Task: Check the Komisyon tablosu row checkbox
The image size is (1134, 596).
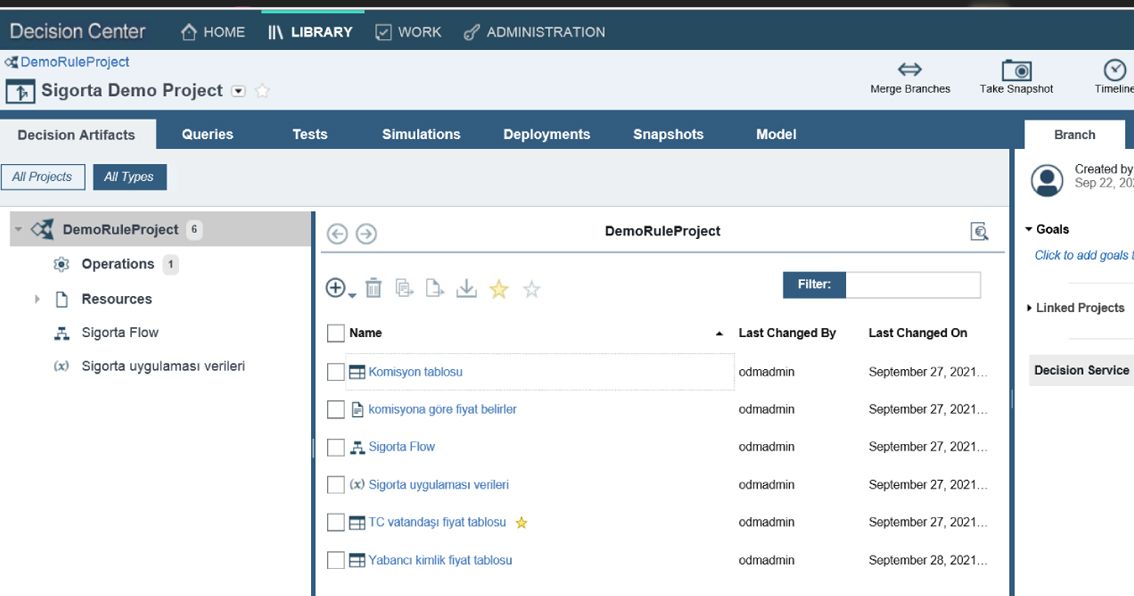Action: tap(336, 372)
